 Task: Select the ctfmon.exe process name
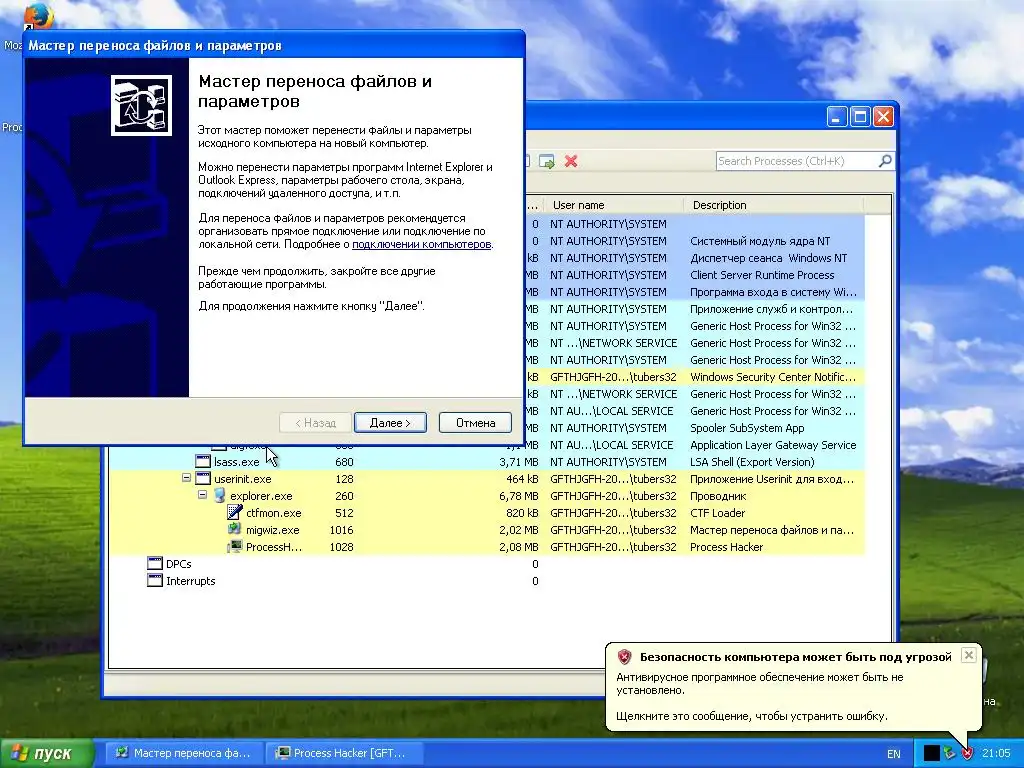point(274,513)
